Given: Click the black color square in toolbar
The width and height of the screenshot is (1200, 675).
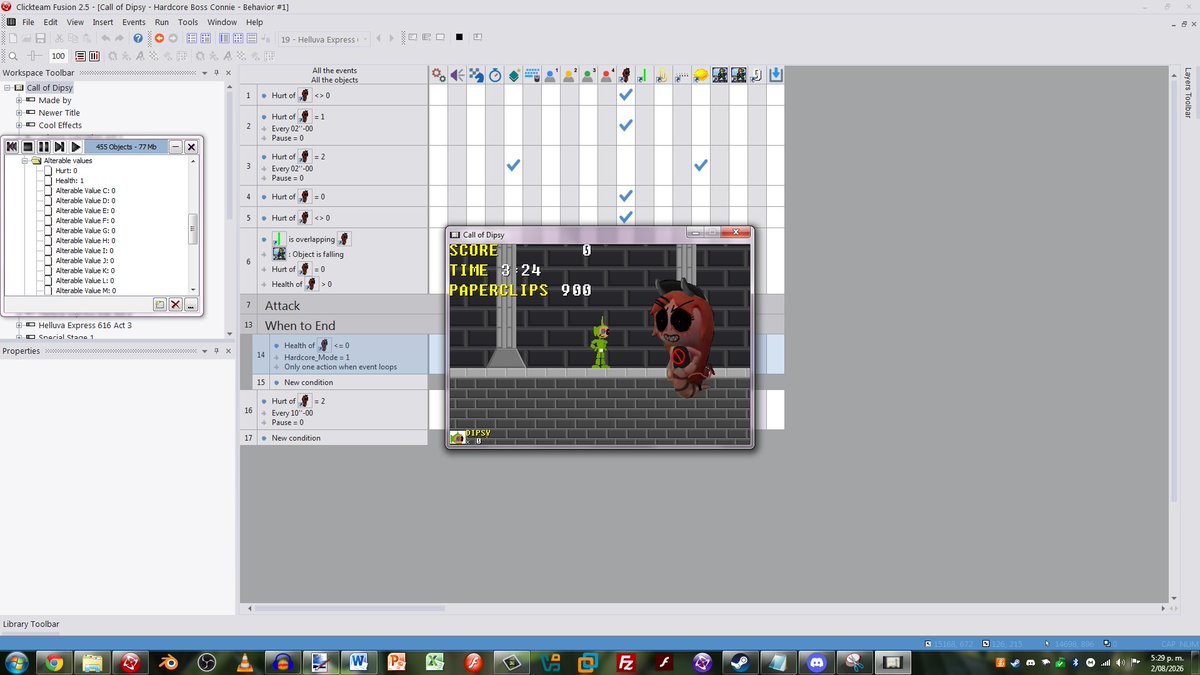Looking at the screenshot, I should point(459,38).
